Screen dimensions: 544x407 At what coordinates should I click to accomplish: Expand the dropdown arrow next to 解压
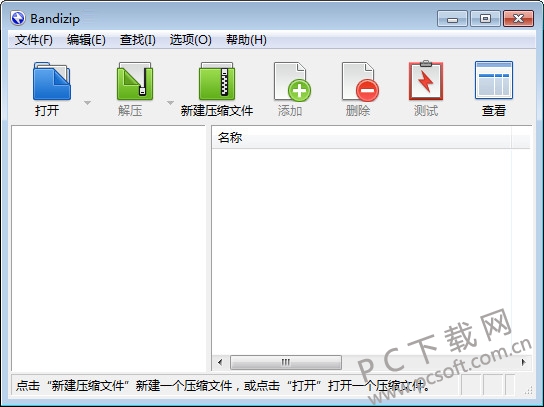(x=170, y=103)
